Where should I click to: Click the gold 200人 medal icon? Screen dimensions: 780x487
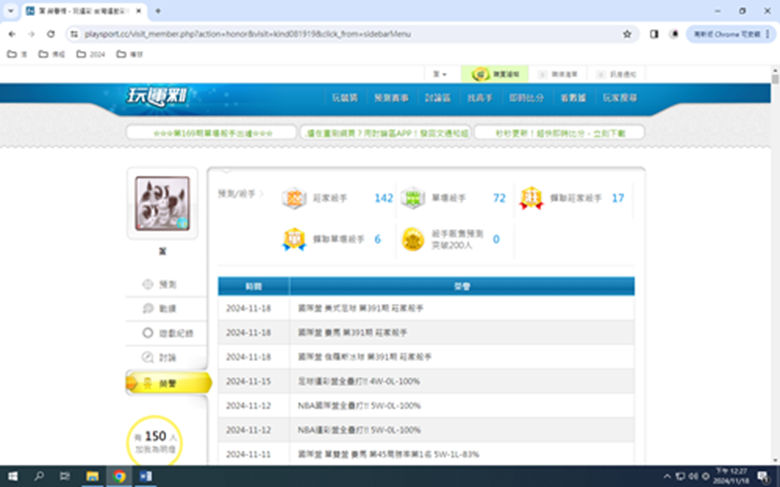tap(412, 240)
